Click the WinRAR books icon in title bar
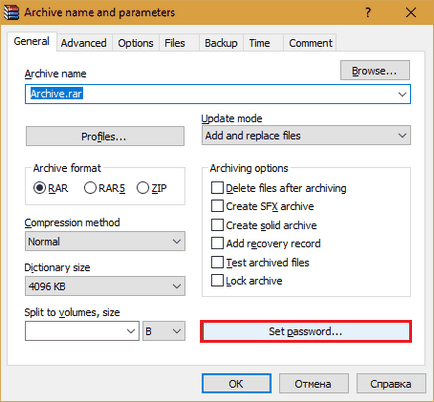434x402 pixels. point(11,13)
